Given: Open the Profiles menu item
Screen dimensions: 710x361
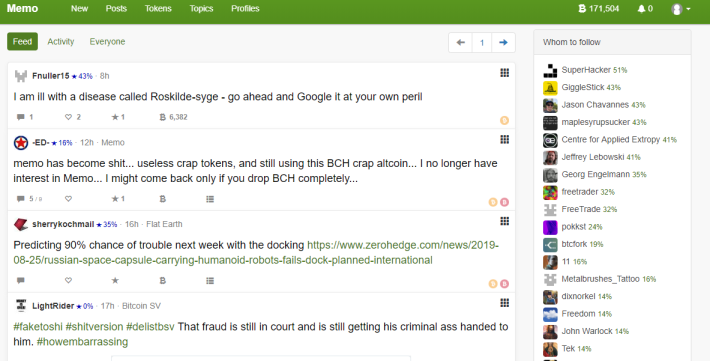Looking at the screenshot, I should pos(245,9).
